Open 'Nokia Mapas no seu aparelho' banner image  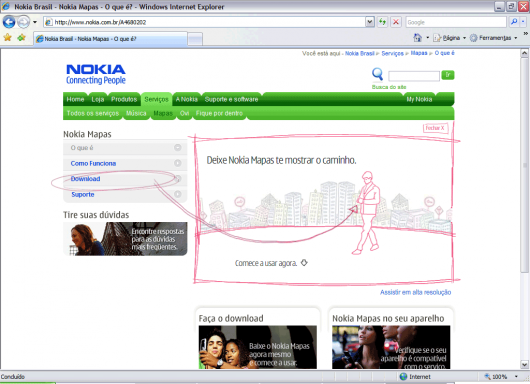(391, 347)
